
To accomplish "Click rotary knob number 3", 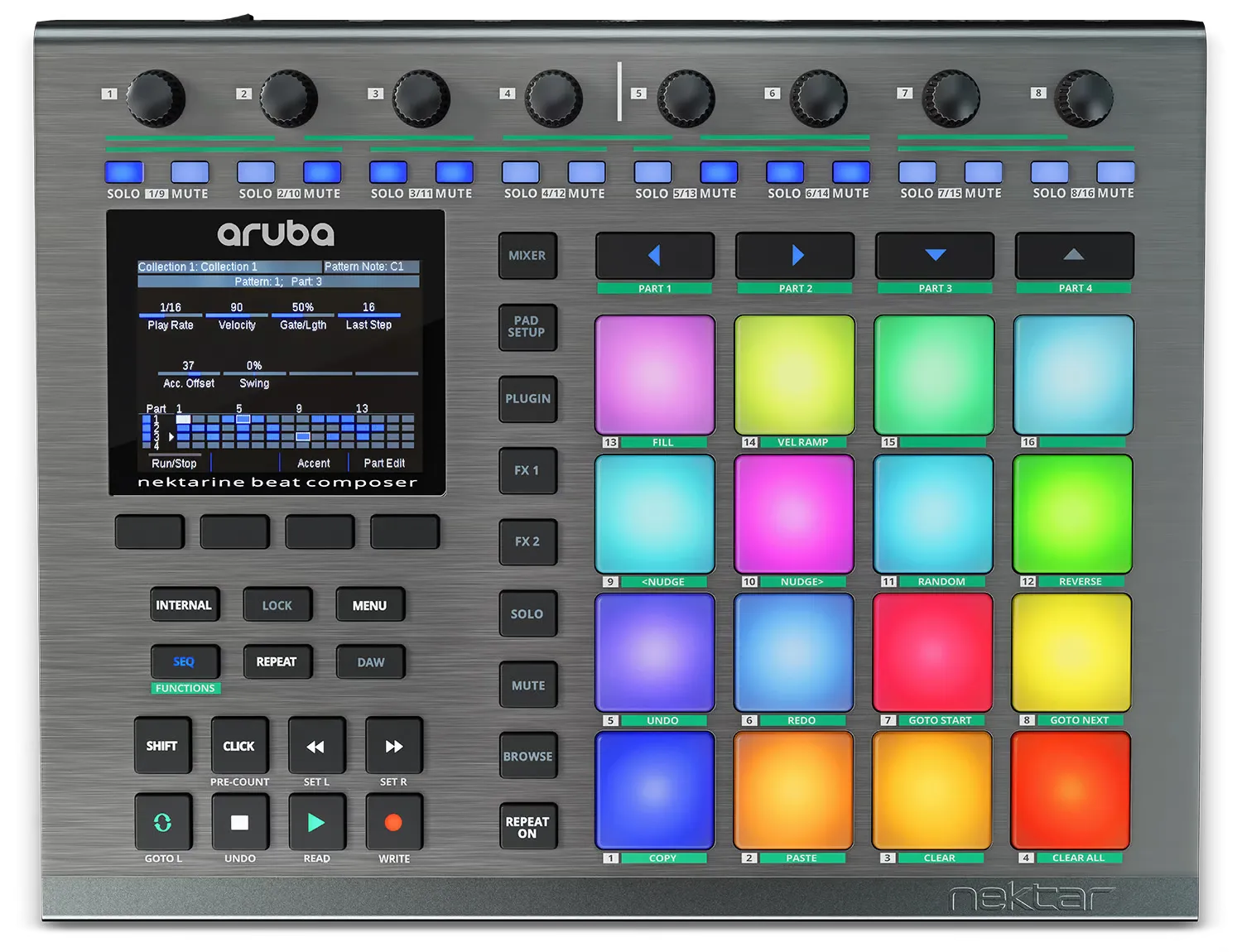I will [x=421, y=98].
